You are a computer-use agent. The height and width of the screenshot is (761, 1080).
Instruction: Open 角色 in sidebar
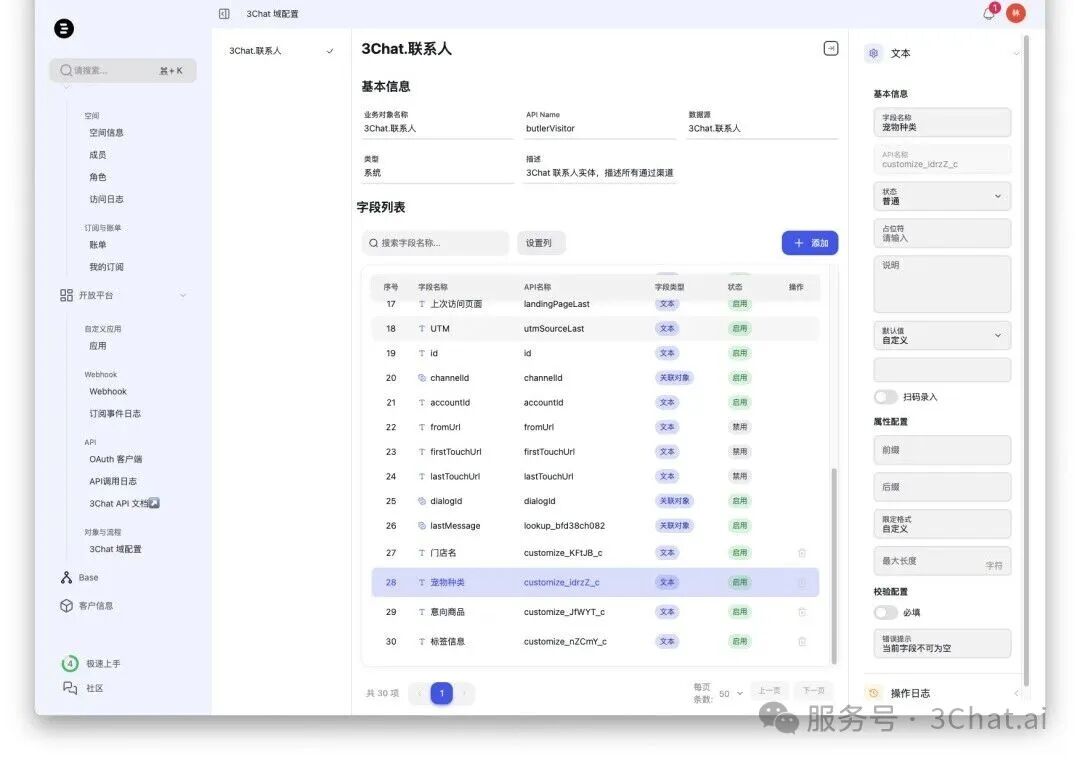point(98,177)
